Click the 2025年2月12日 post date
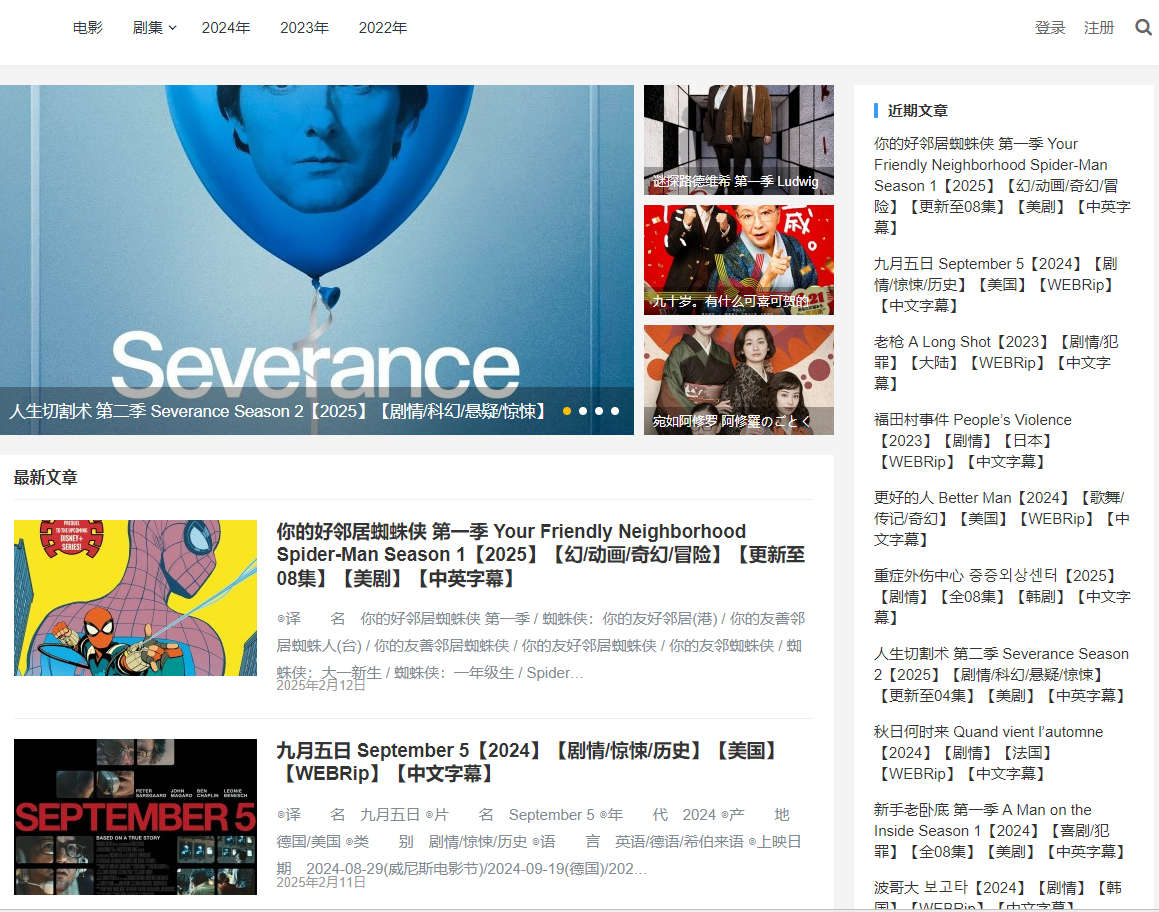 (321, 685)
